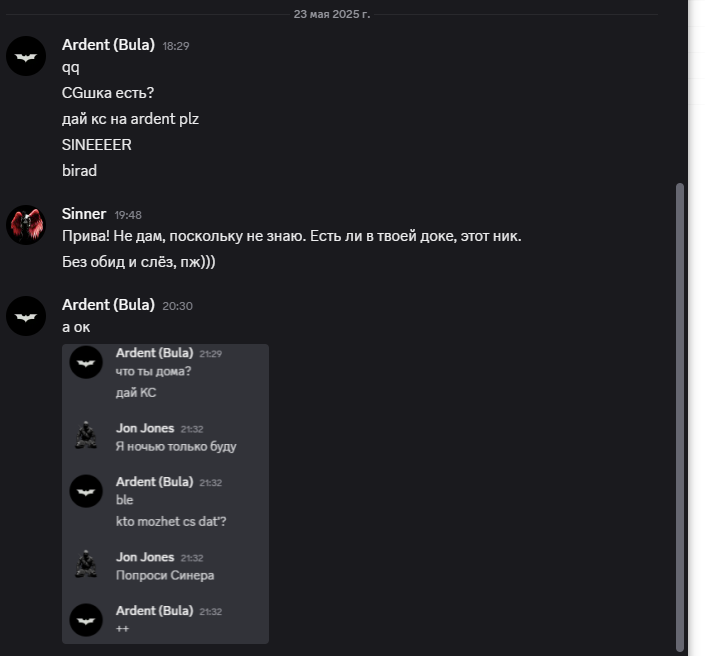This screenshot has height=656, width=717.
Task: Open Sinner's red-winged avatar
Action: (26, 224)
